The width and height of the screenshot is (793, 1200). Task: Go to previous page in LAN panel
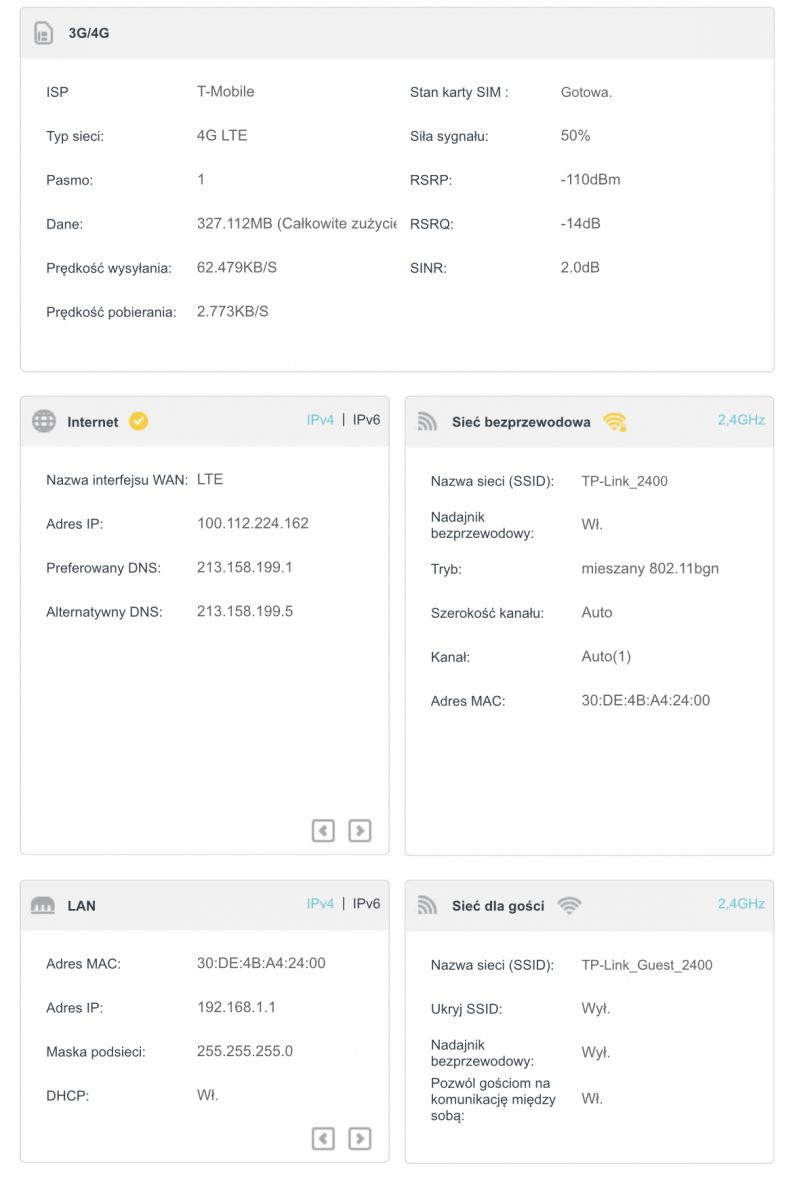tap(323, 1138)
